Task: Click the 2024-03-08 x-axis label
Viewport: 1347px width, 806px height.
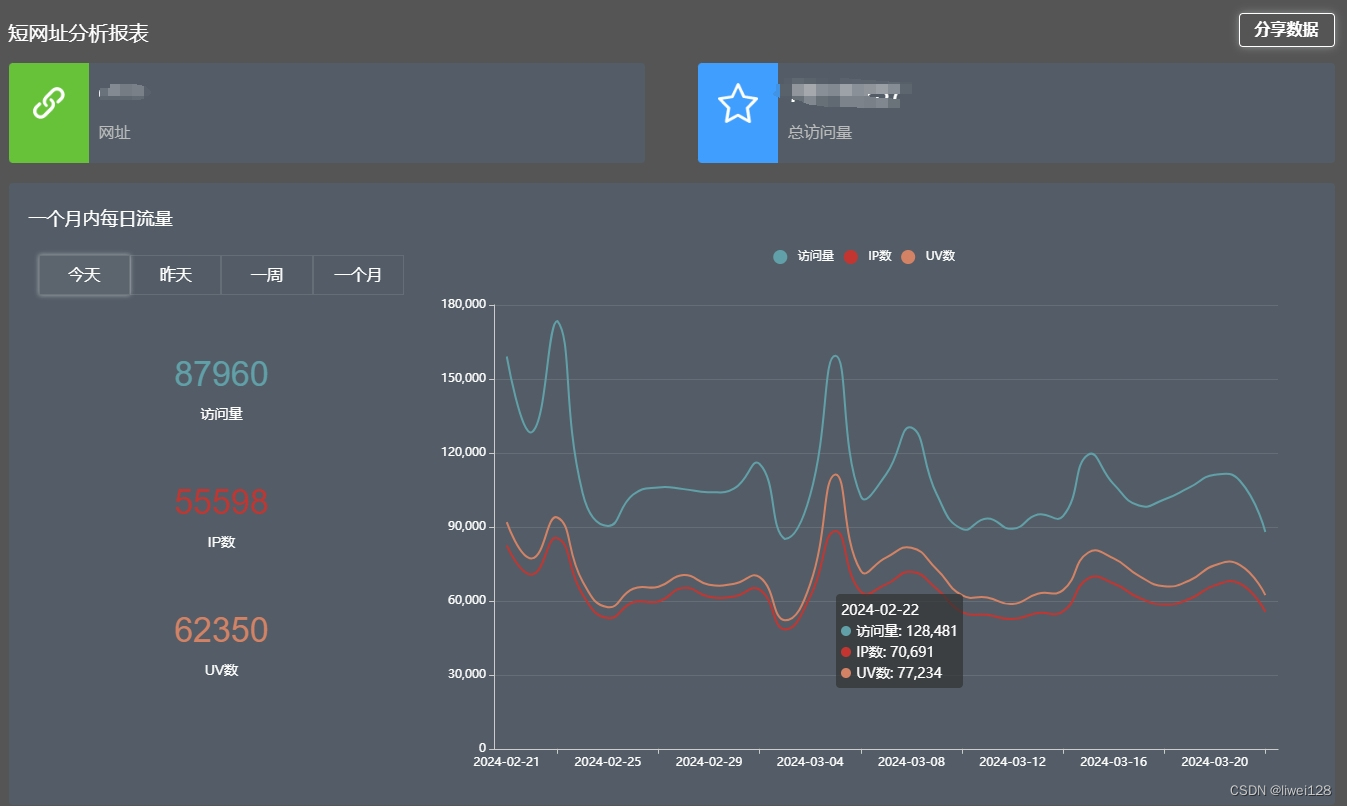Action: (911, 761)
